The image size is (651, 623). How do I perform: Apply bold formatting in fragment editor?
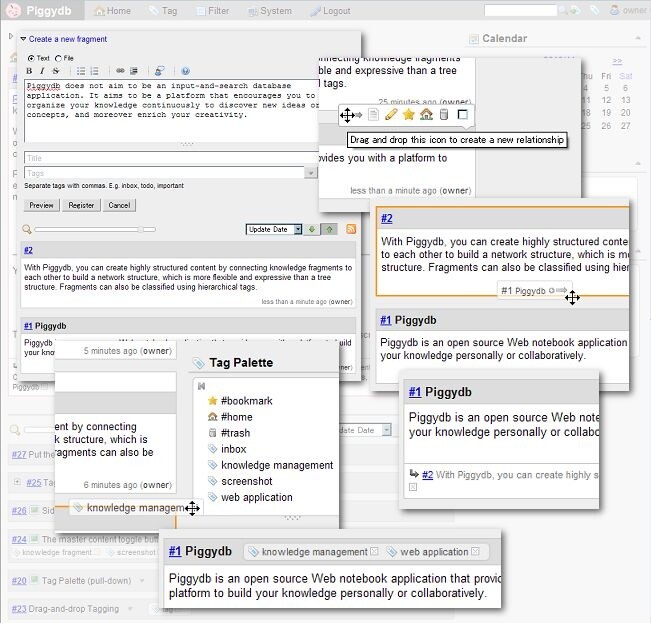(29, 71)
